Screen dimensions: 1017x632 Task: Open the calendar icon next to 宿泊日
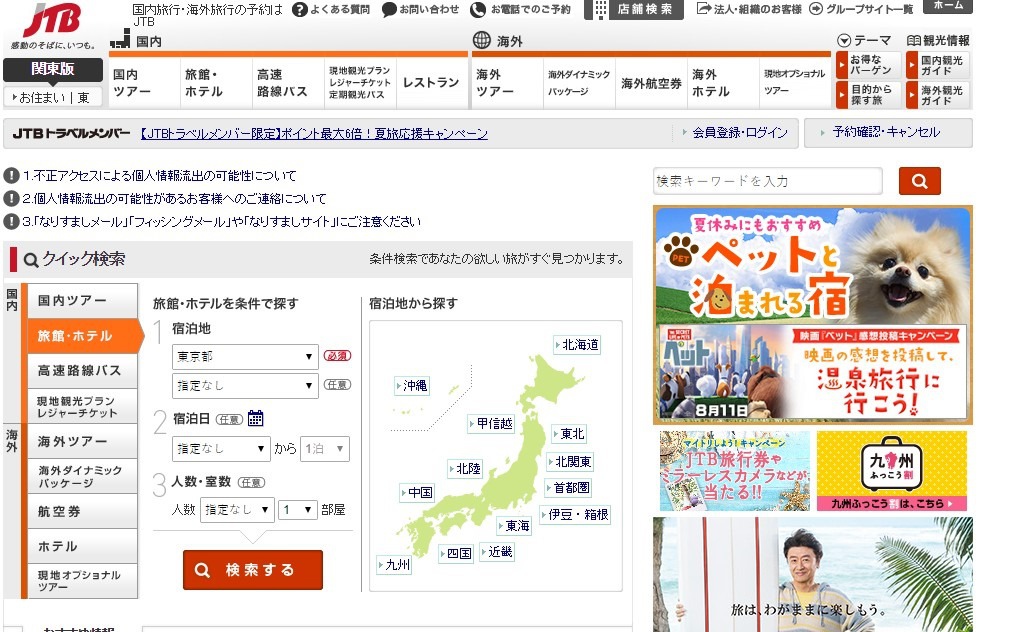256,418
